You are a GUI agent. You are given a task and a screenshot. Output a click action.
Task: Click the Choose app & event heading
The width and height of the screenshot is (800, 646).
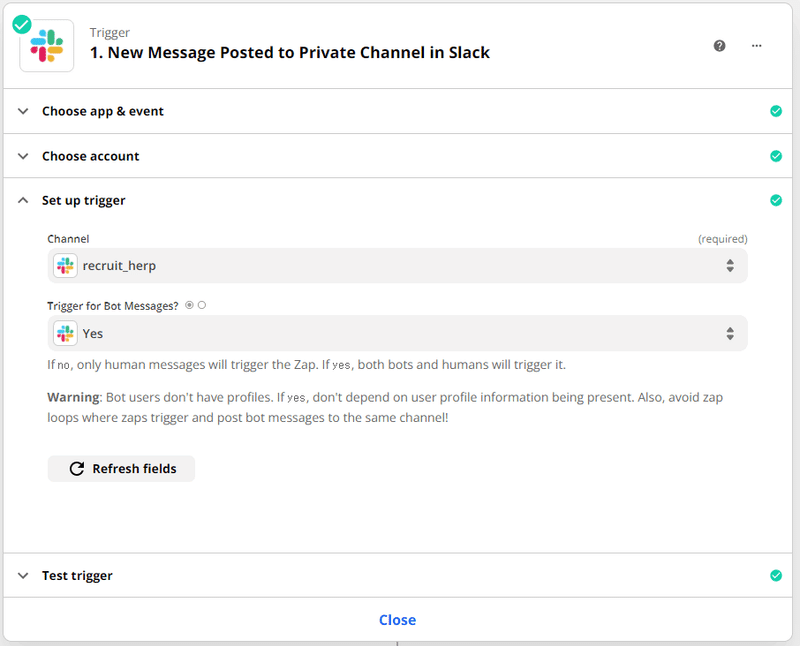(x=103, y=111)
